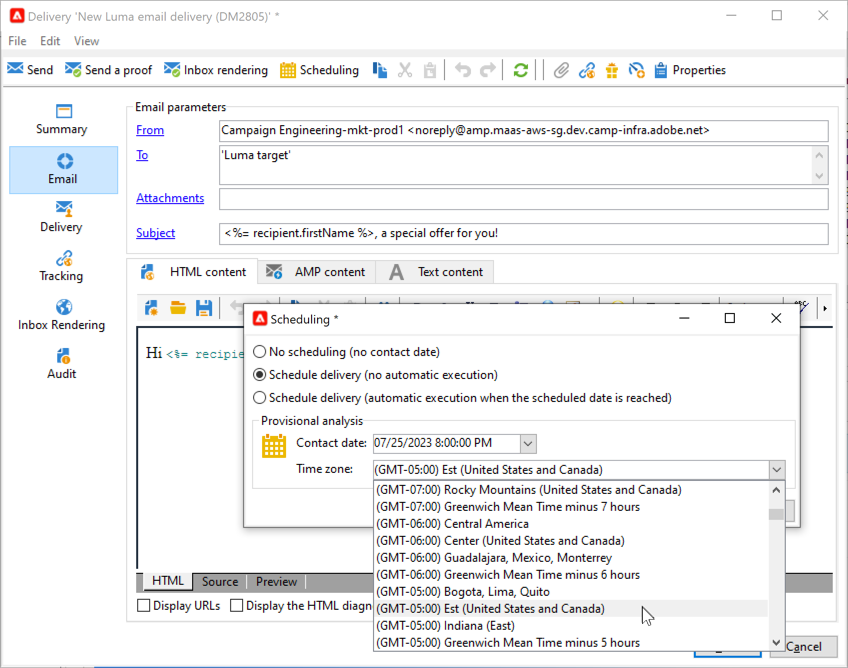Click the Redo arrow icon

pyautogui.click(x=488, y=70)
